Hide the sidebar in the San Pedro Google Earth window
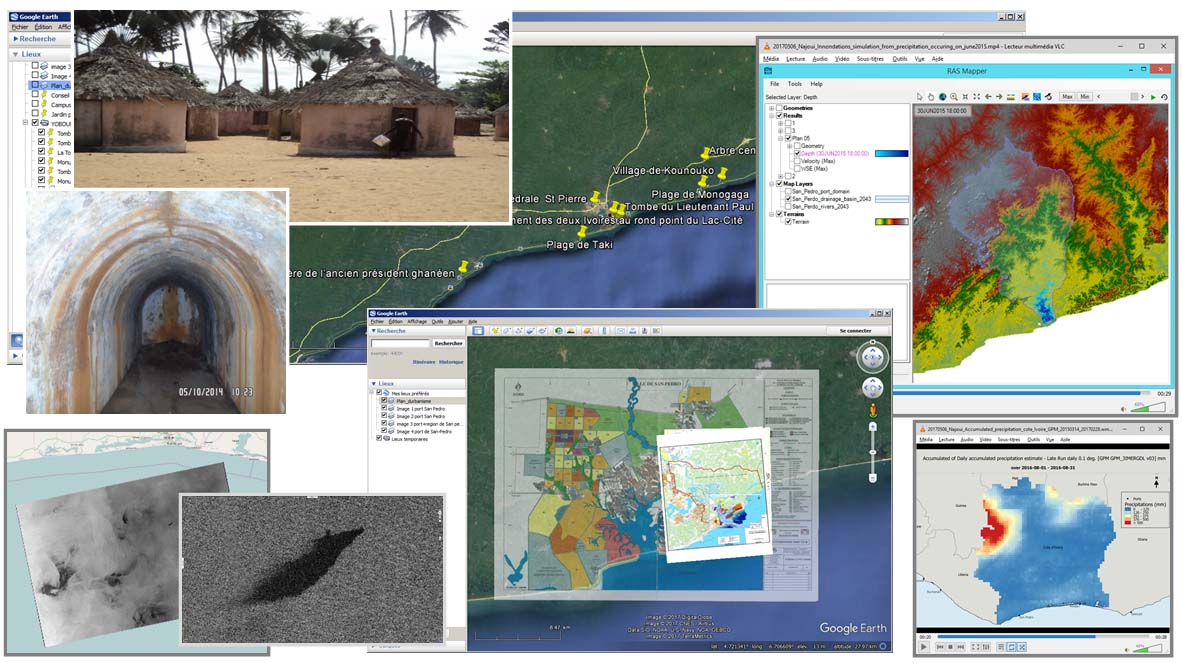1182x663 pixels. 478,331
